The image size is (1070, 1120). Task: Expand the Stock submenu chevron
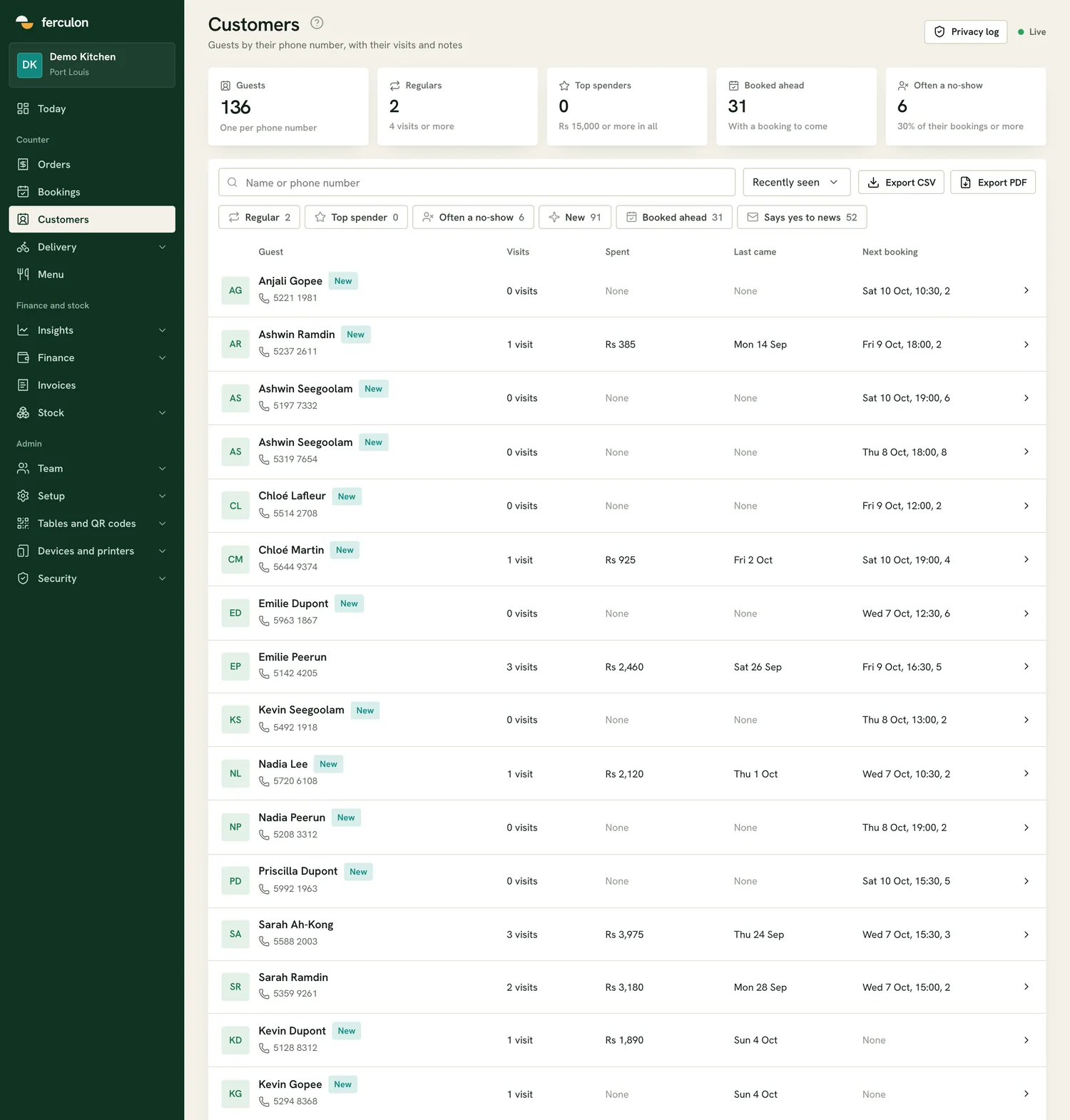pyautogui.click(x=162, y=413)
